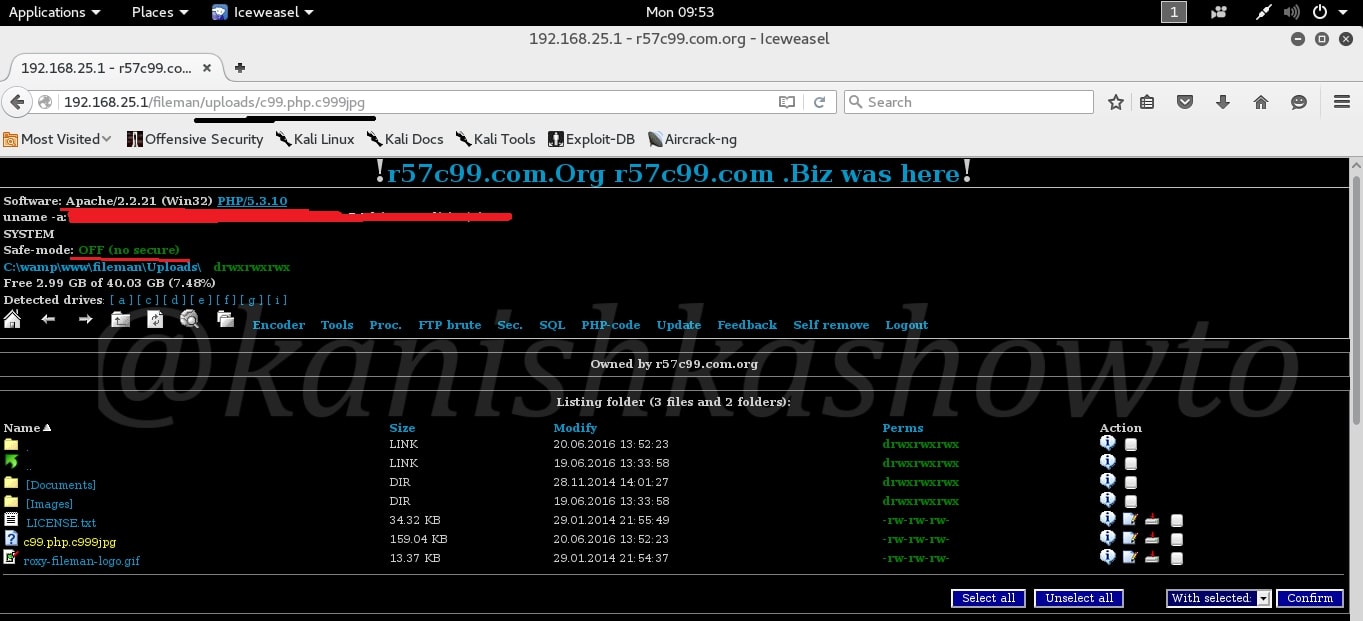The width and height of the screenshot is (1363, 621).
Task: Open the SQL menu item
Action: pyautogui.click(x=552, y=325)
